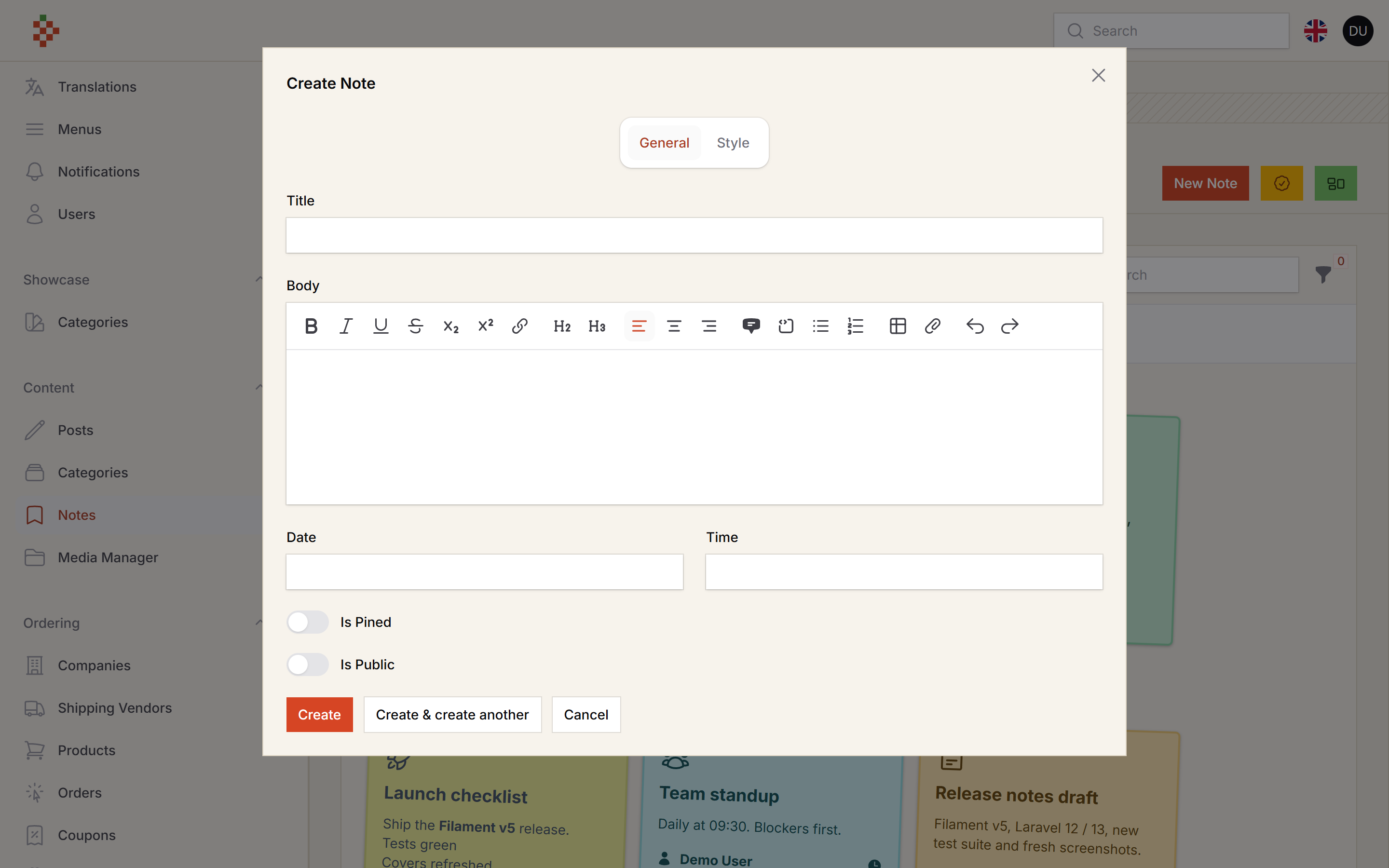Toggle the Is Public switch
This screenshot has width=1389, height=868.
308,664
